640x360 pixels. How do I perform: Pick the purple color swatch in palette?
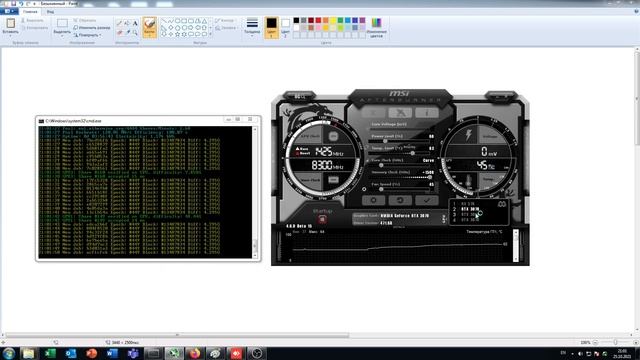pyautogui.click(x=362, y=20)
